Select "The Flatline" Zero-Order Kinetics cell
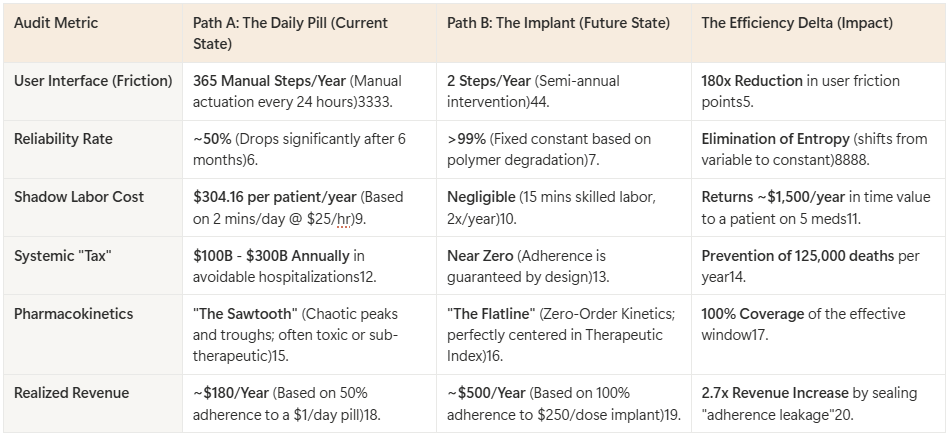This screenshot has height=436, width=949. [x=561, y=335]
